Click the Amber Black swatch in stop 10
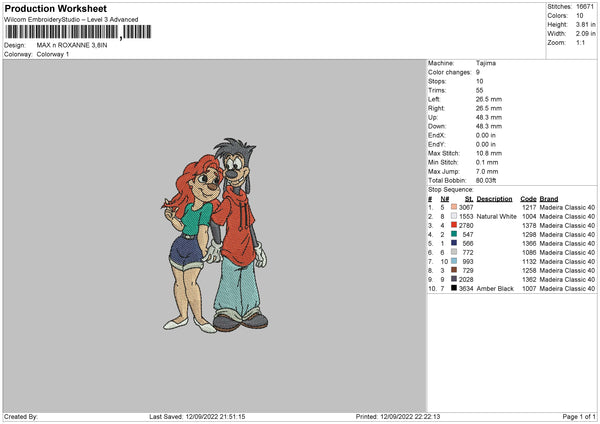Image resolution: width=600 pixels, height=424 pixels. click(x=454, y=288)
